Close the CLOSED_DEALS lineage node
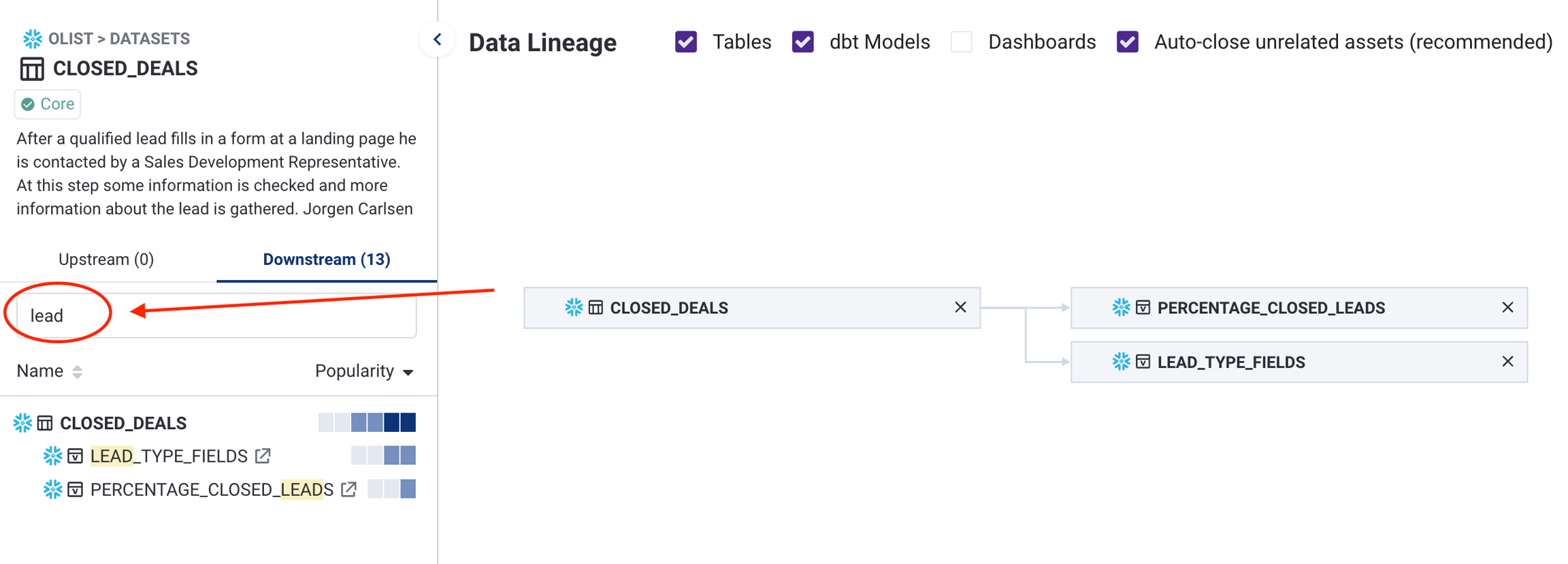 [960, 308]
